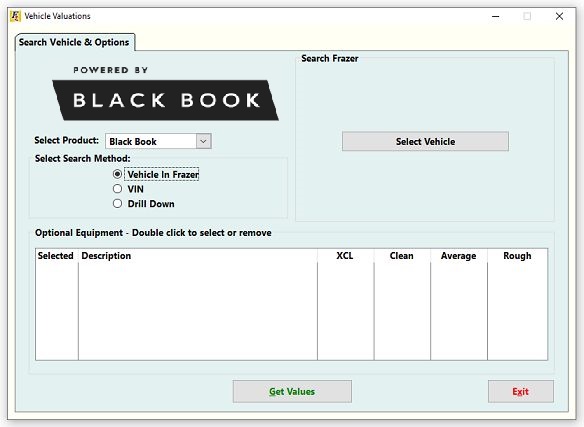Click the XCL column header

[x=345, y=256]
